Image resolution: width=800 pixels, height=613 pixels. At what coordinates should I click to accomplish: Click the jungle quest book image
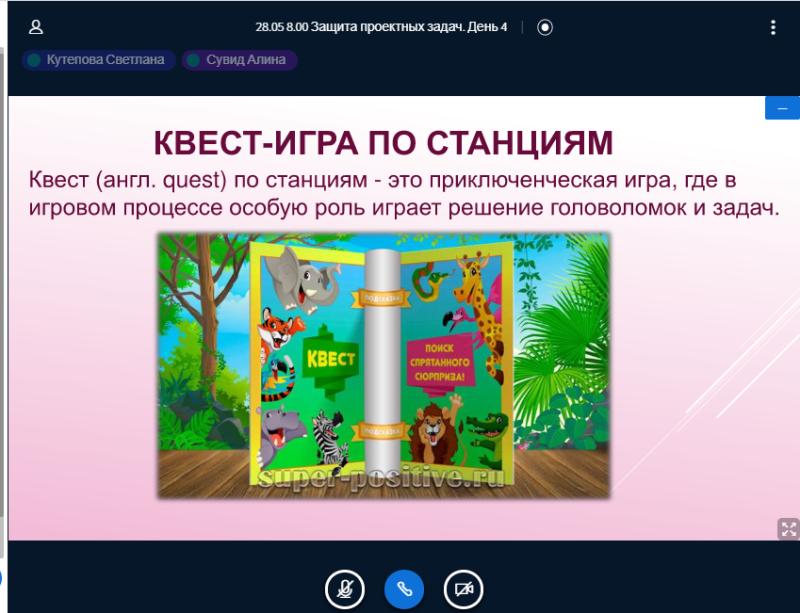pyautogui.click(x=383, y=365)
